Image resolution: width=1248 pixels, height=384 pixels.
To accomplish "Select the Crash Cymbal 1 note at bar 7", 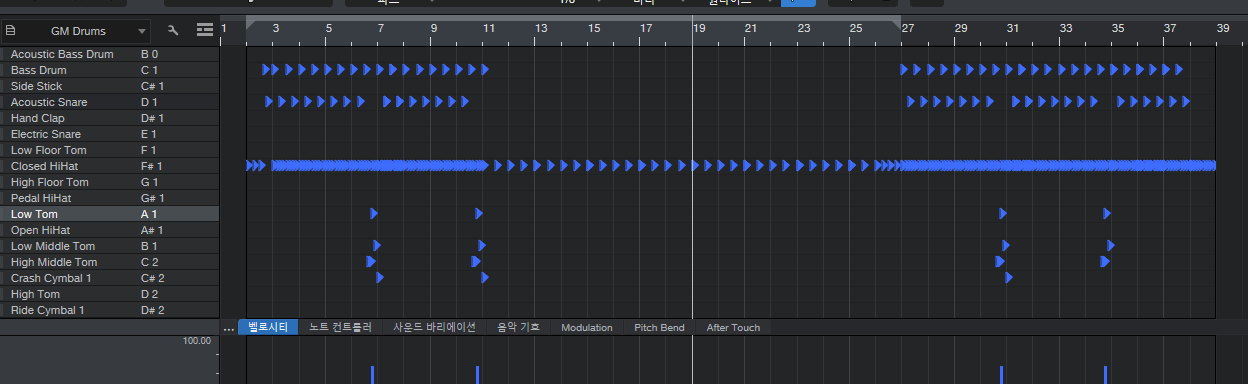I will click(x=380, y=278).
